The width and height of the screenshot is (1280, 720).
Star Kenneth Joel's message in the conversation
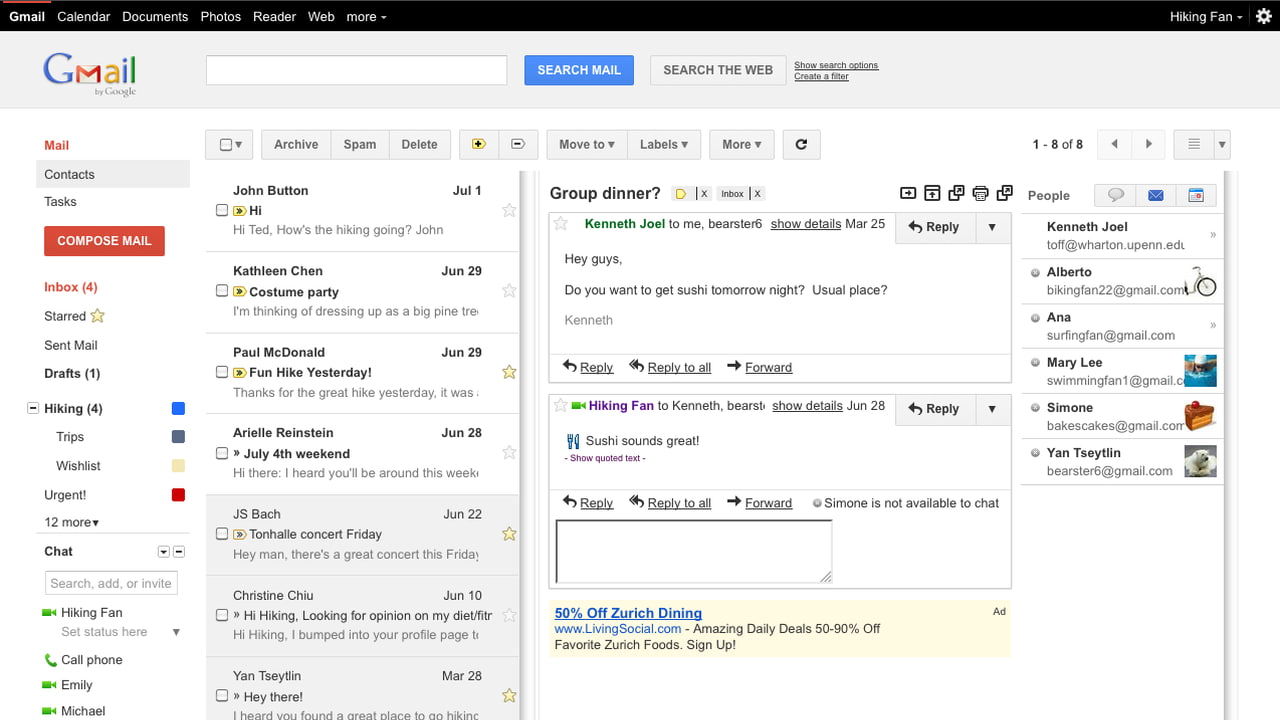pyautogui.click(x=561, y=223)
